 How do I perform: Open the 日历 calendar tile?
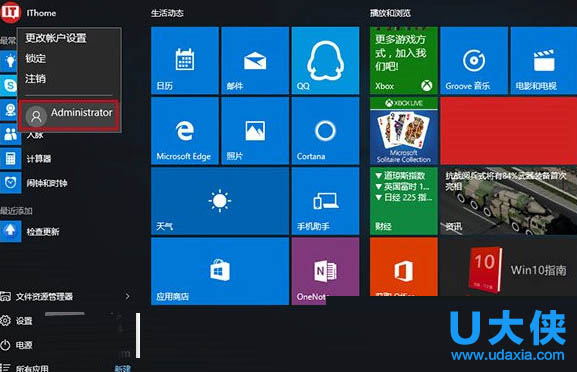(185, 60)
